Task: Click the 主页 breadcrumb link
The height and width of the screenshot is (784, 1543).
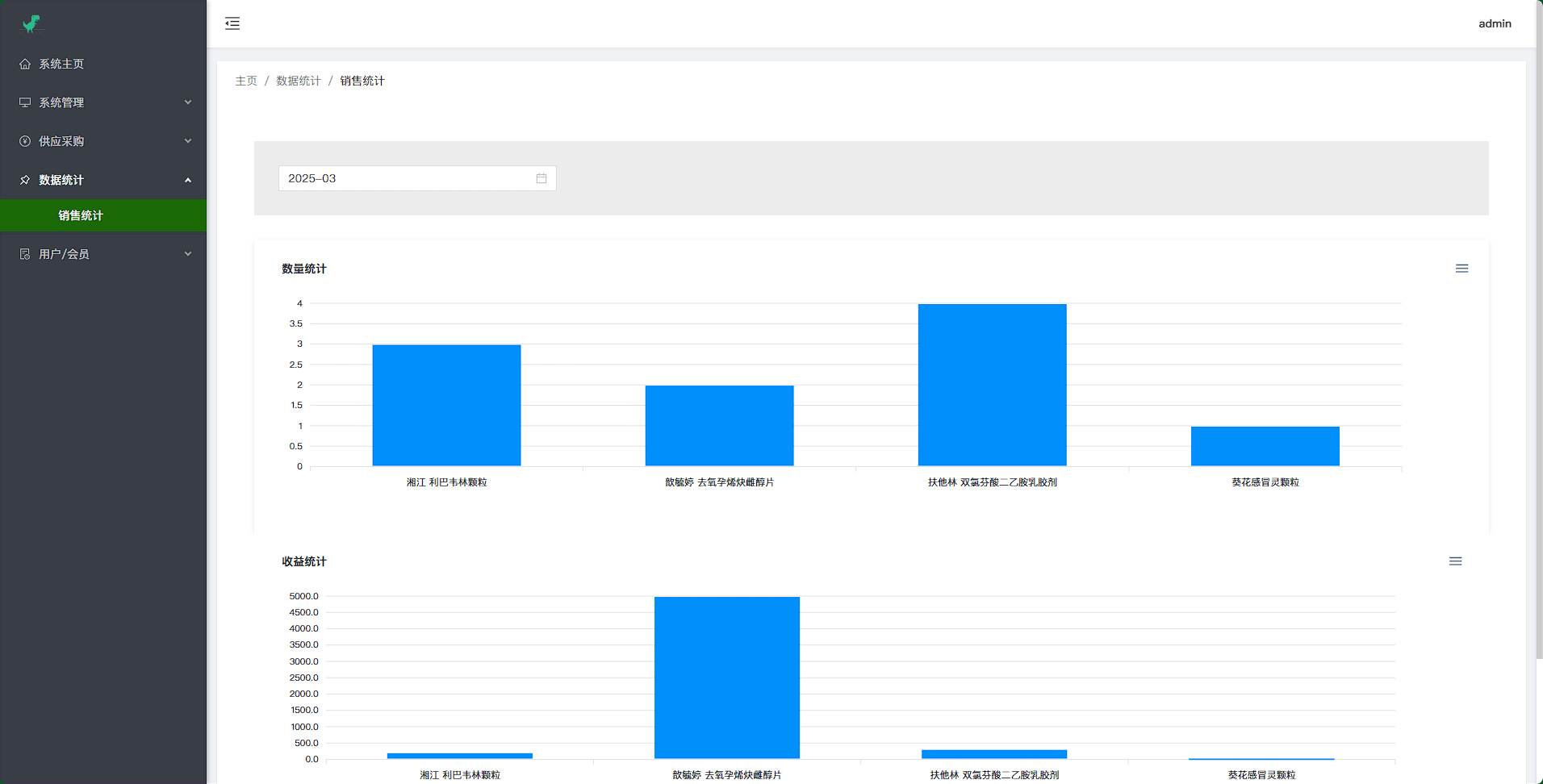Action: click(x=246, y=81)
